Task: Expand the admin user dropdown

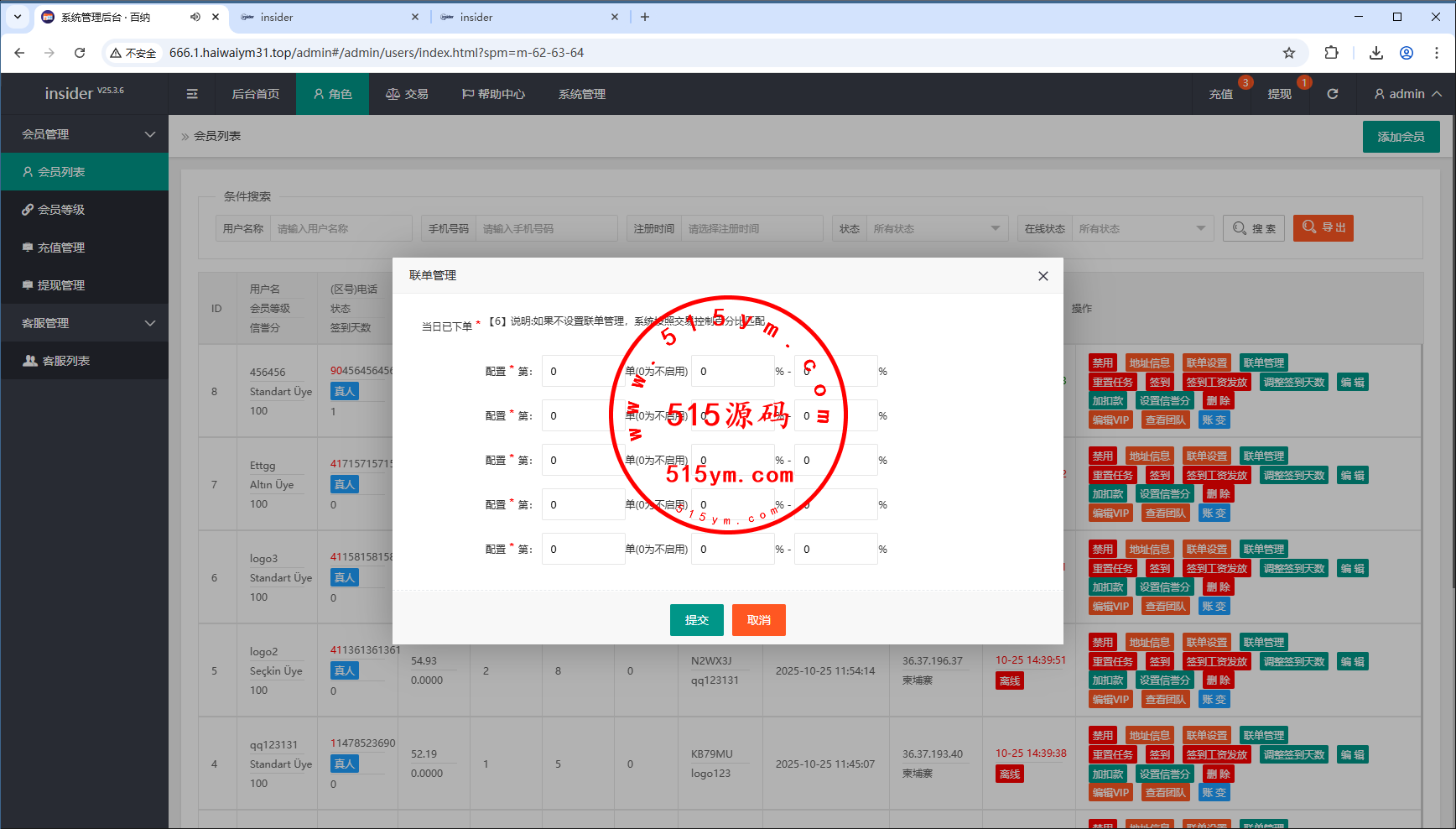Action: coord(1407,94)
